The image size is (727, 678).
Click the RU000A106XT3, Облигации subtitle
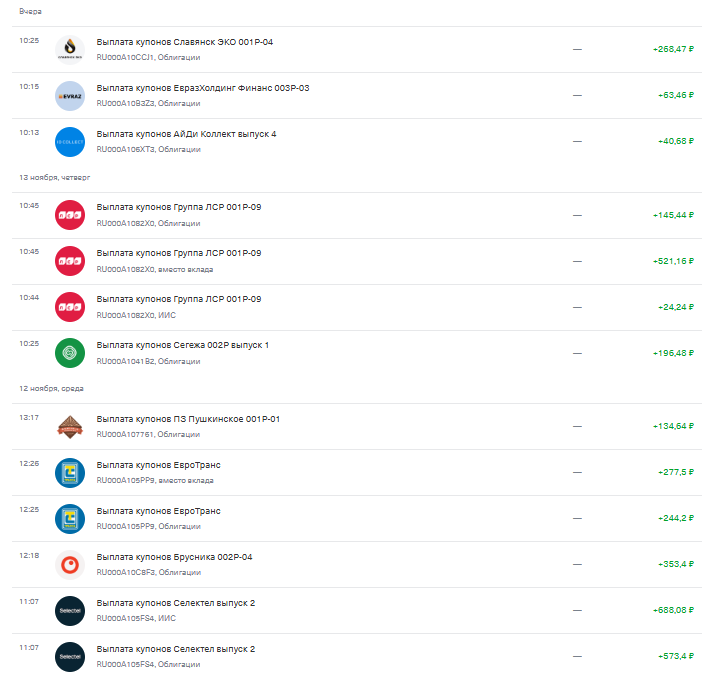coord(148,149)
